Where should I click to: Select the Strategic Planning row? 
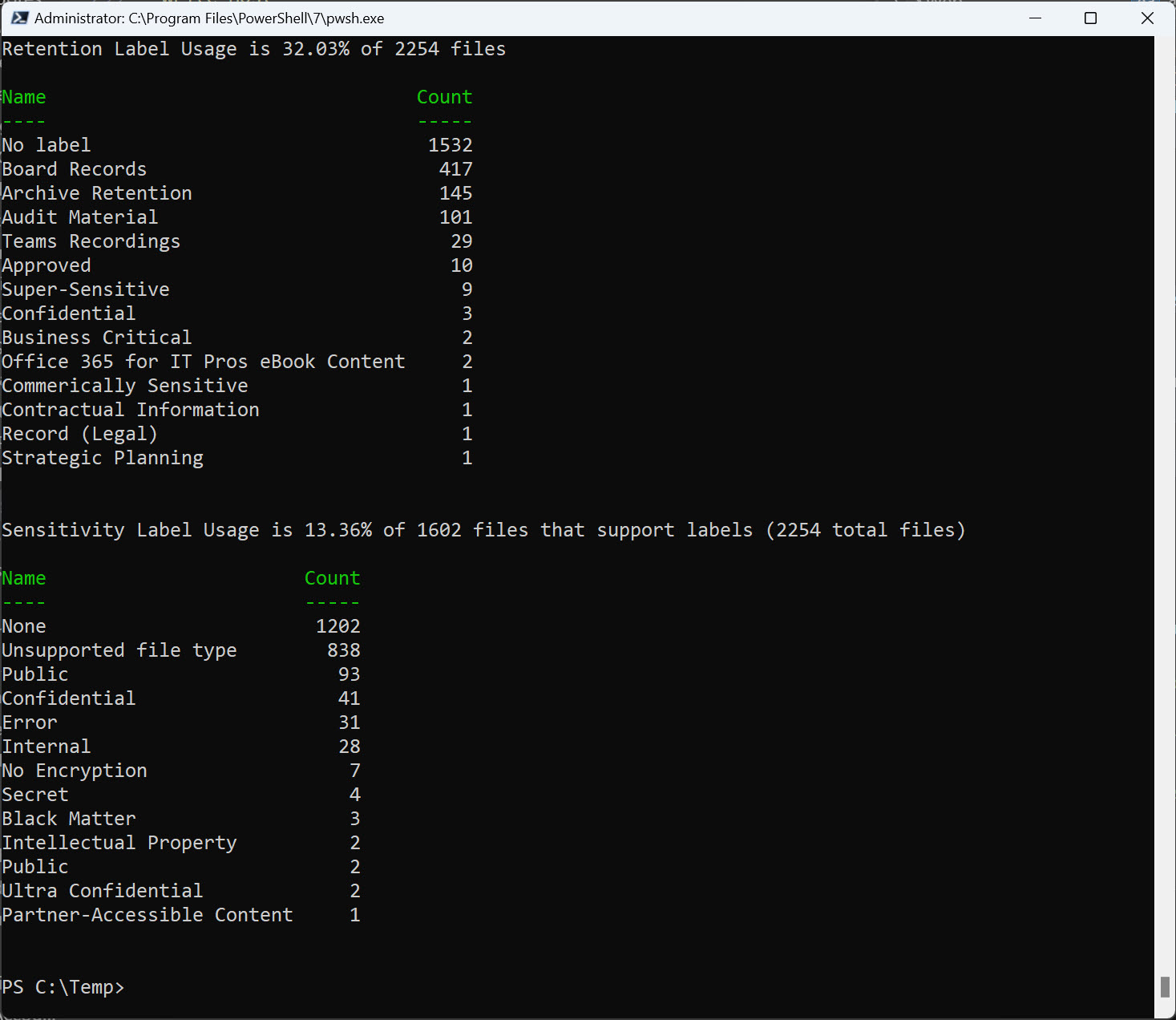103,458
